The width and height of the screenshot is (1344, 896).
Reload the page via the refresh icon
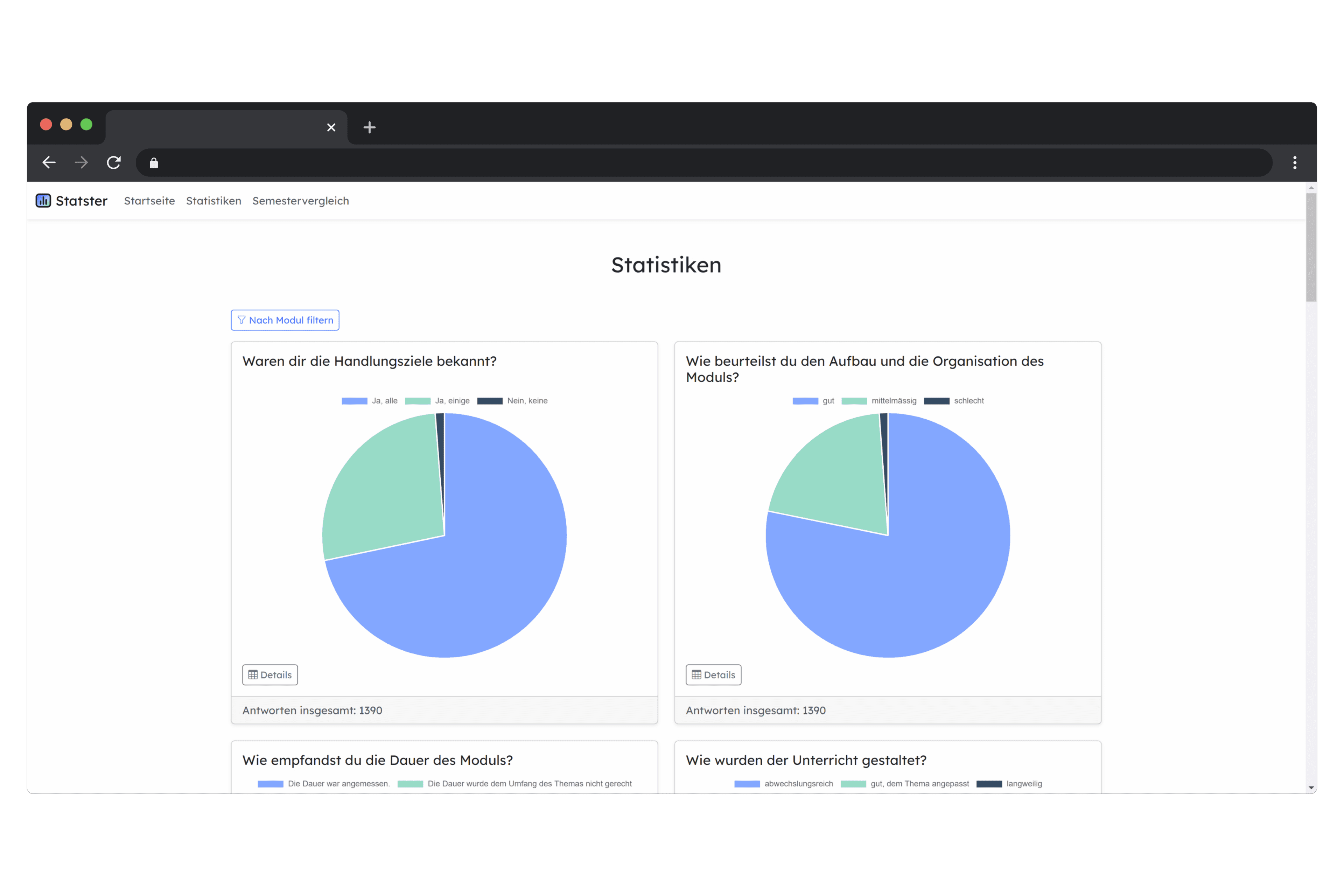114,163
